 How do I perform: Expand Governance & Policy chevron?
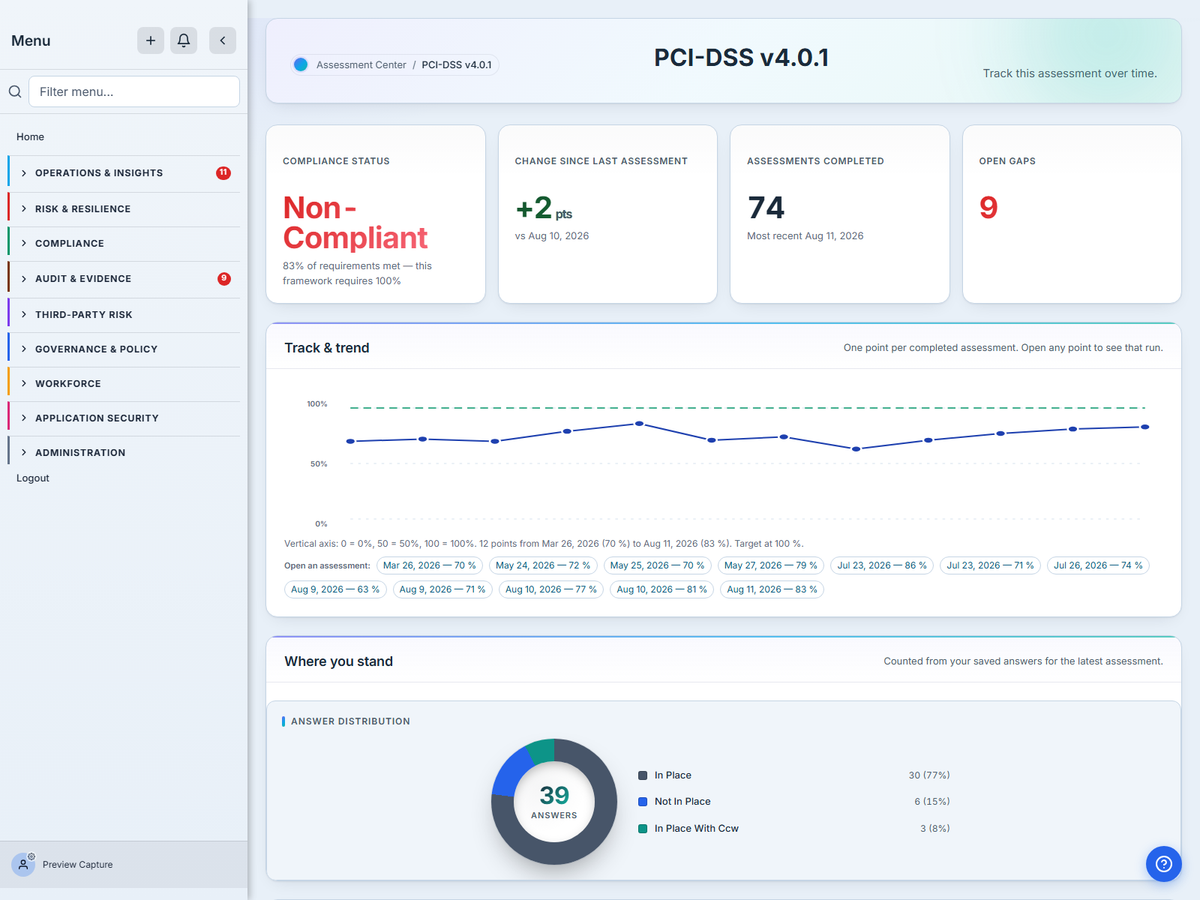[24, 349]
